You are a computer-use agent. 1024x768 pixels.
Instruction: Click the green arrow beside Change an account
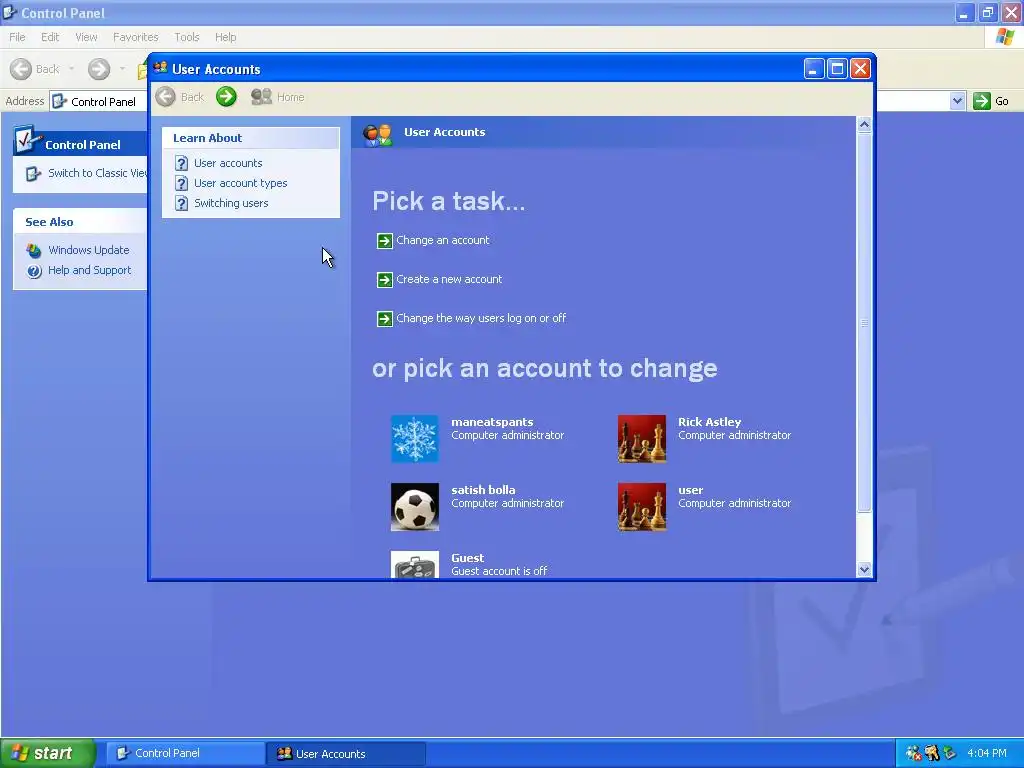385,241
